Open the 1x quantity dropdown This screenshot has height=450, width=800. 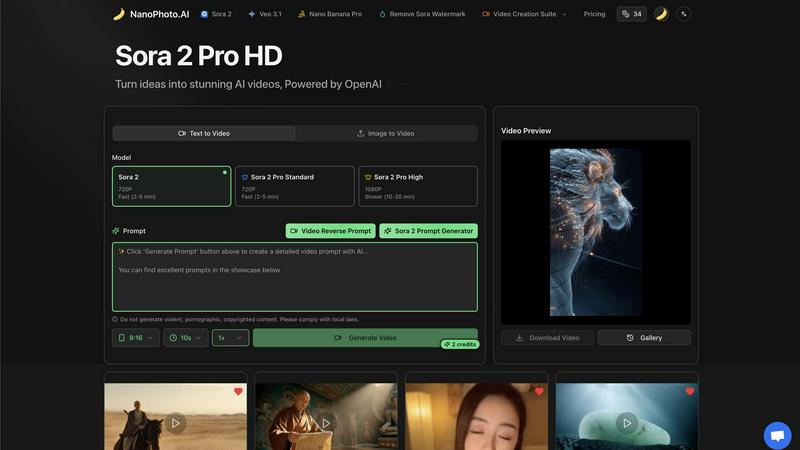230,338
